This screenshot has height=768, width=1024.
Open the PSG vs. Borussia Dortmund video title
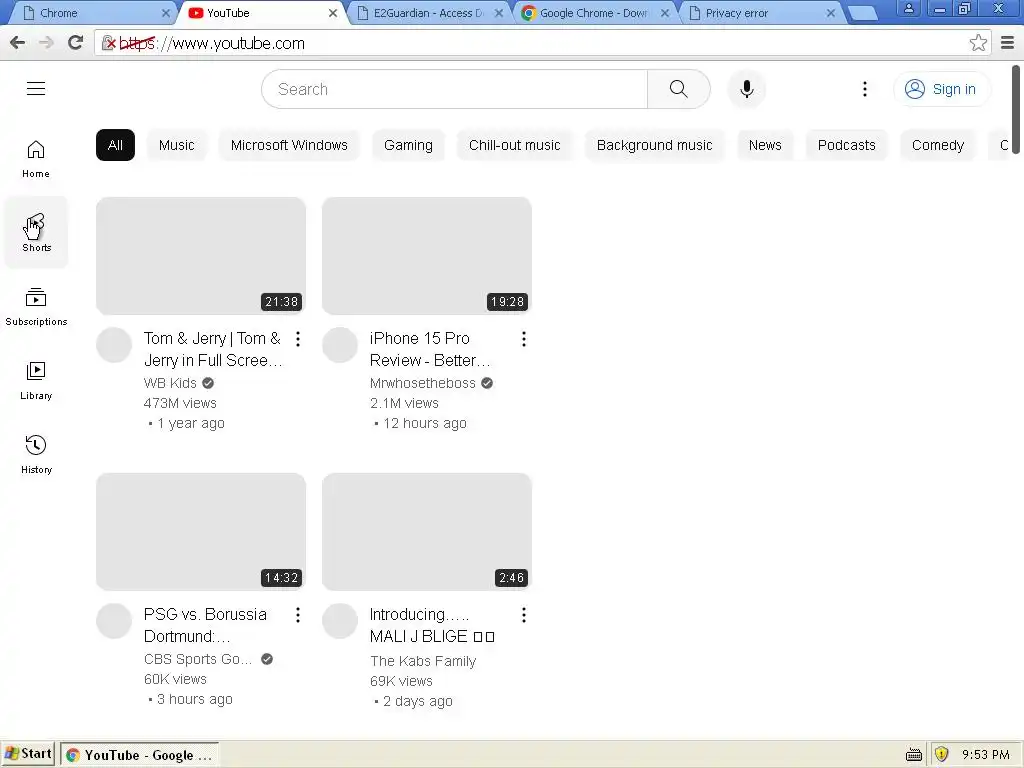(205, 625)
